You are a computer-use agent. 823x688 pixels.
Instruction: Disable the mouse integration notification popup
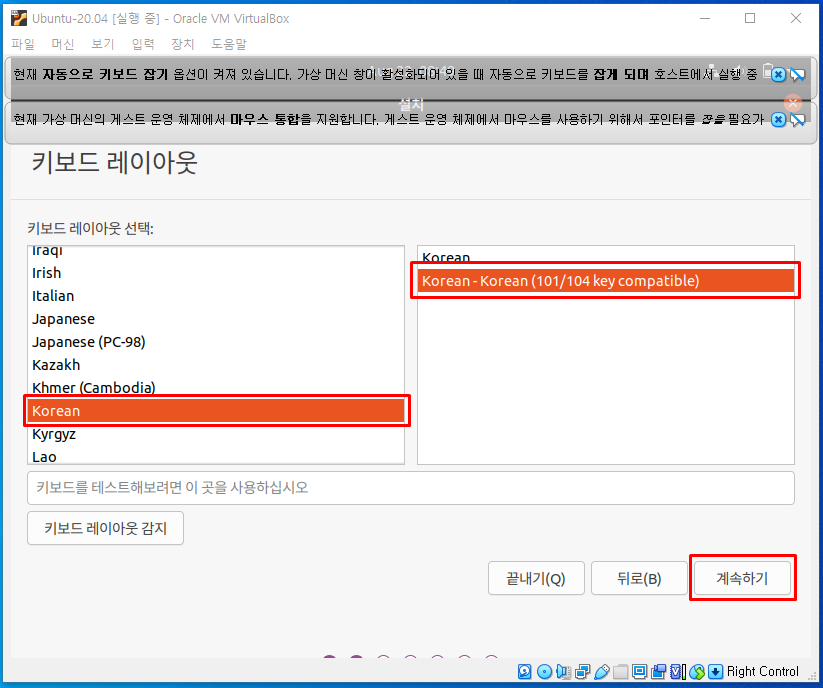pyautogui.click(x=778, y=120)
